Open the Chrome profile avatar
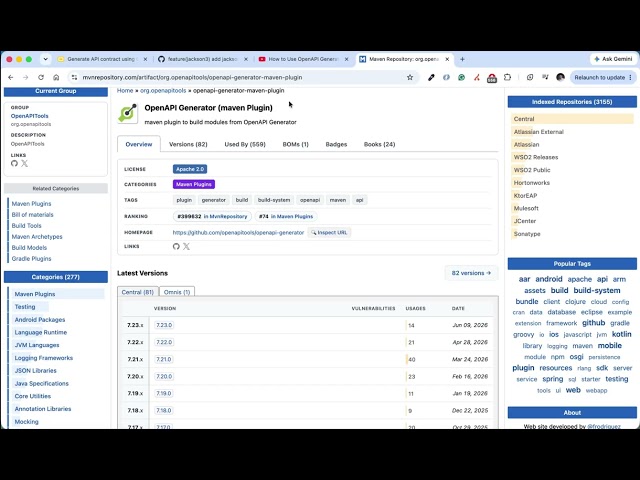The height and width of the screenshot is (480, 640). (x=560, y=77)
